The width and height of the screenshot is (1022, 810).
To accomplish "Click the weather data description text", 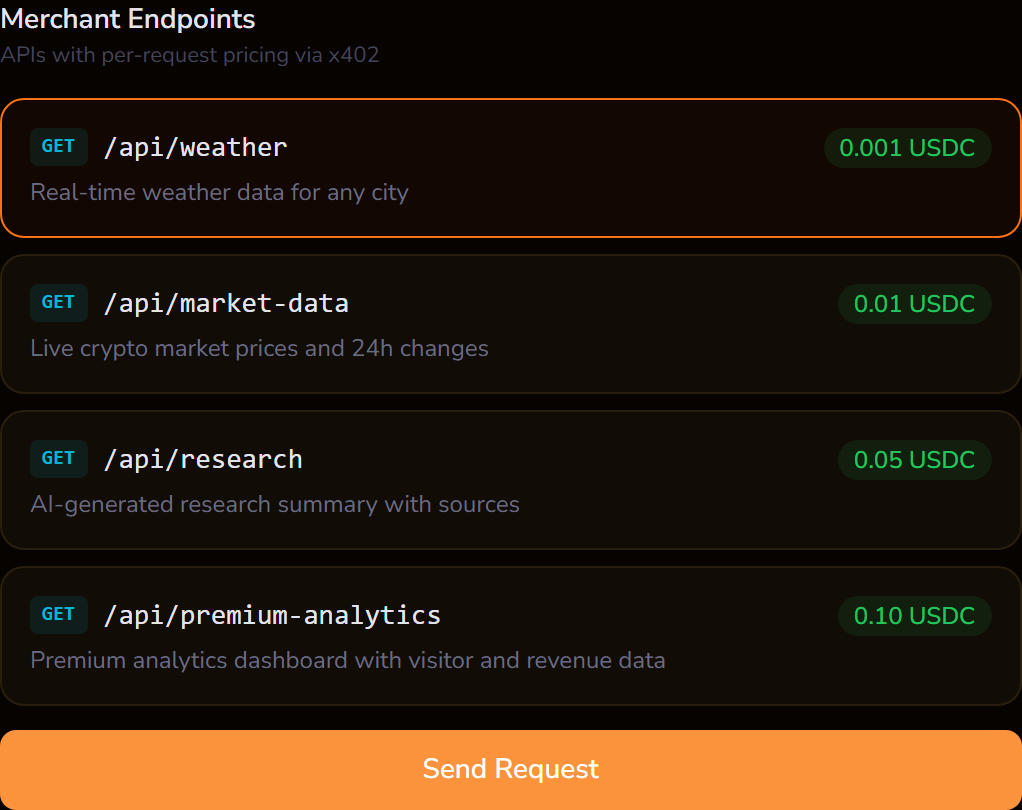I will (219, 192).
